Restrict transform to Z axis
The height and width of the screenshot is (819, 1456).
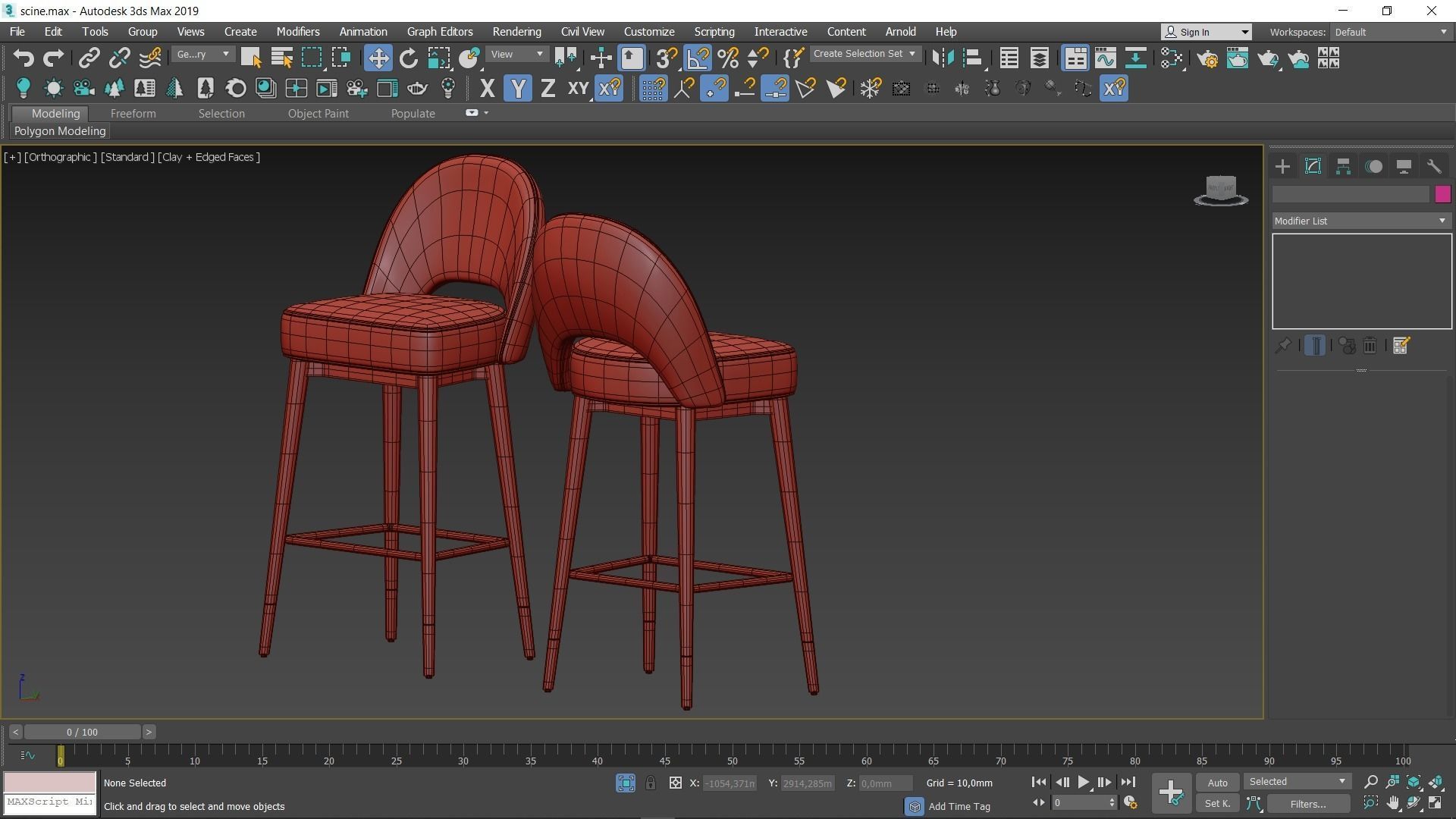(548, 89)
